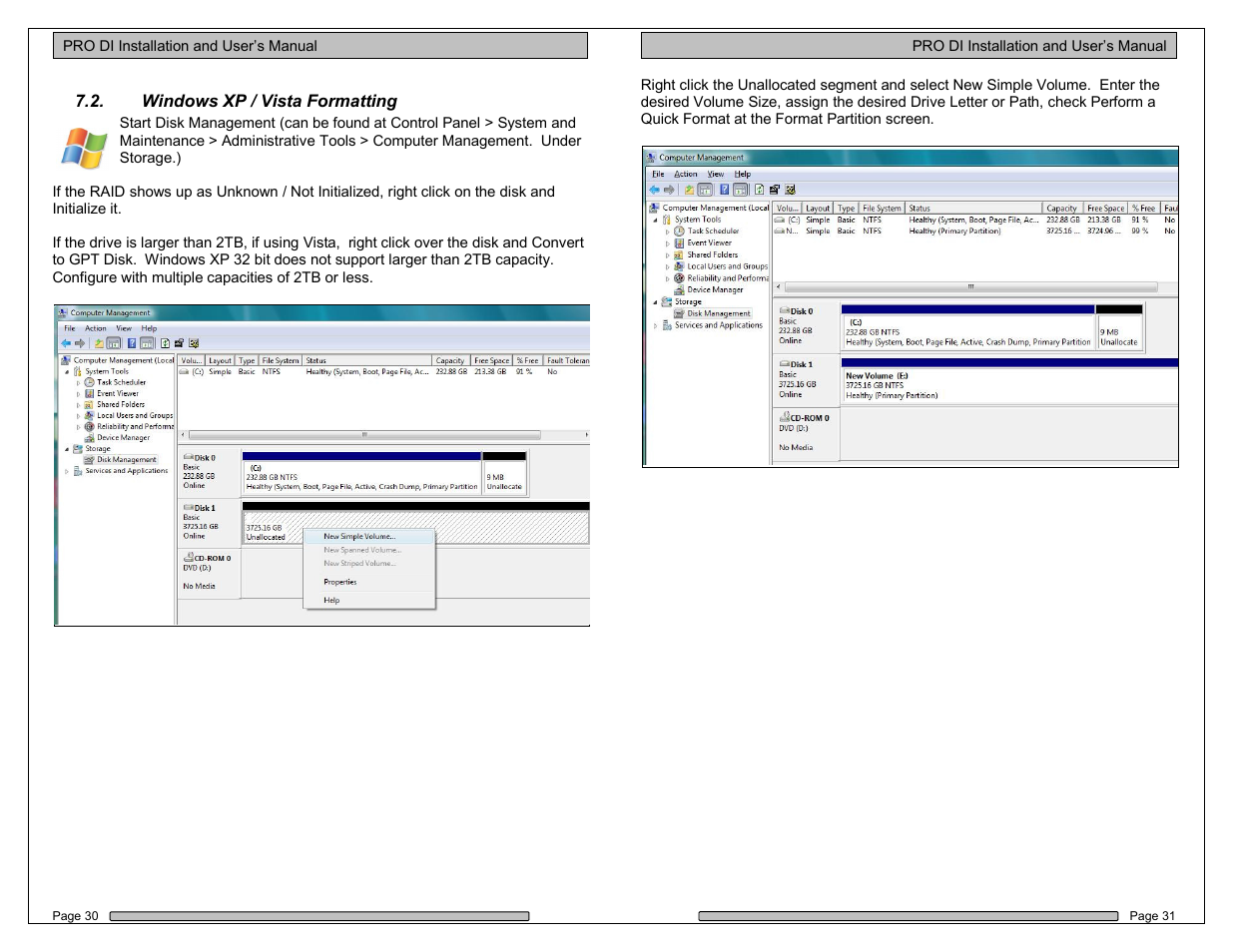Sort by the Capacity column, page 30 screenshot

pos(450,360)
